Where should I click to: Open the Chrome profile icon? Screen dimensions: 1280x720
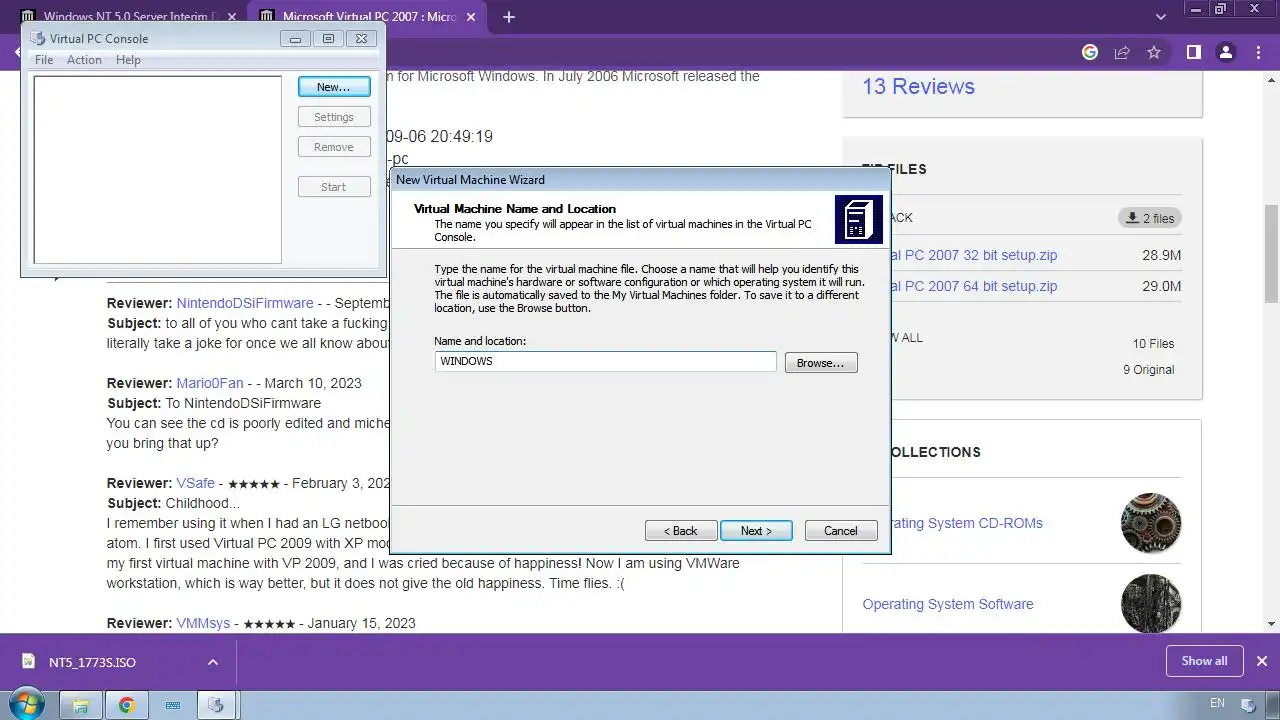pos(1226,52)
